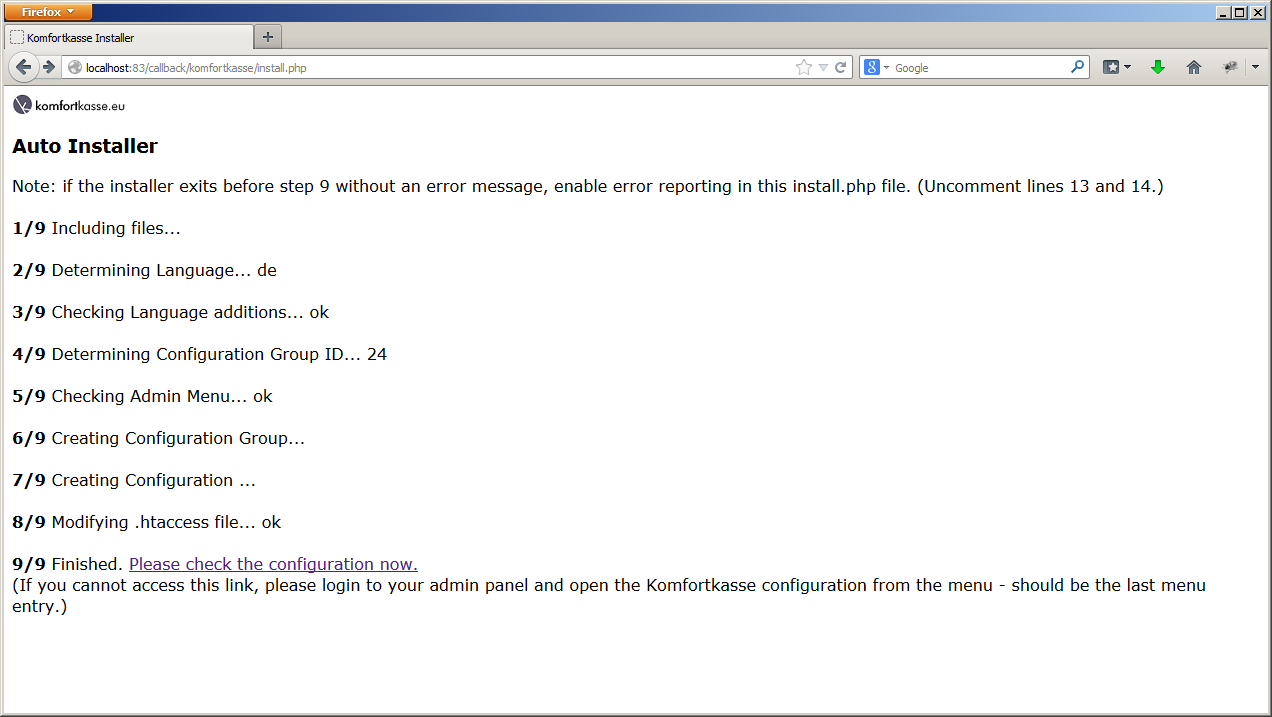The image size is (1272, 717).
Task: Open the Google search engine selector
Action: pos(876,67)
